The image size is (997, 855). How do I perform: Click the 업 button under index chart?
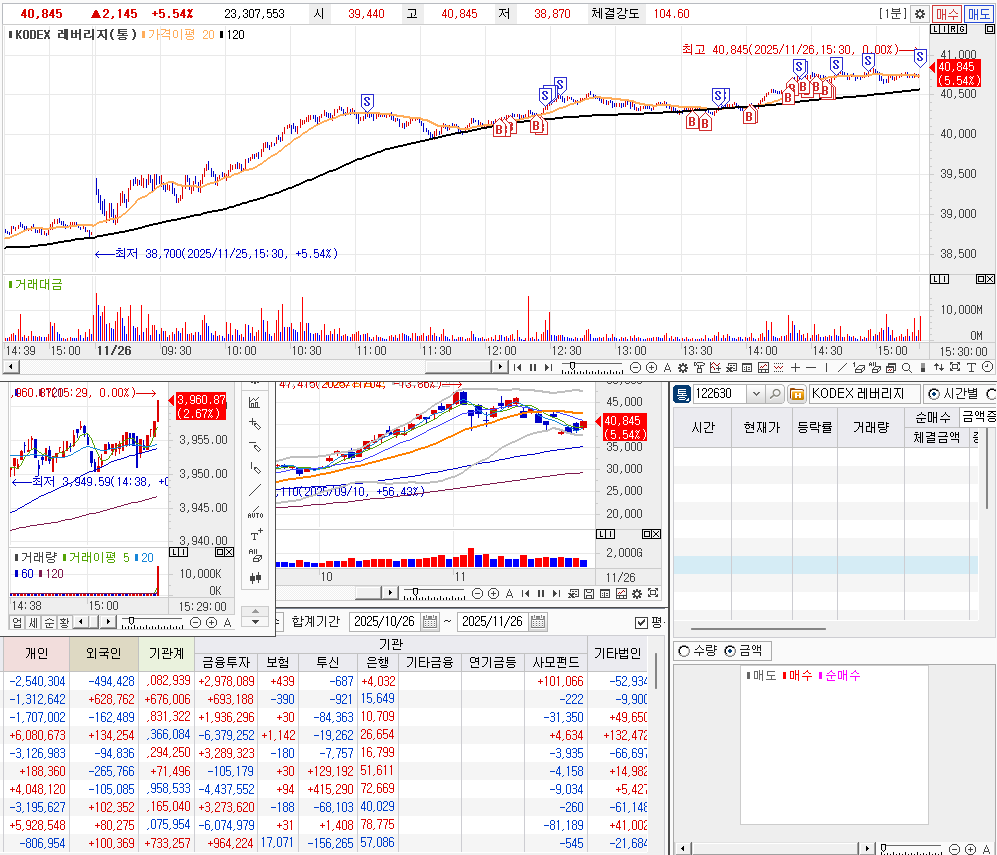(17, 622)
